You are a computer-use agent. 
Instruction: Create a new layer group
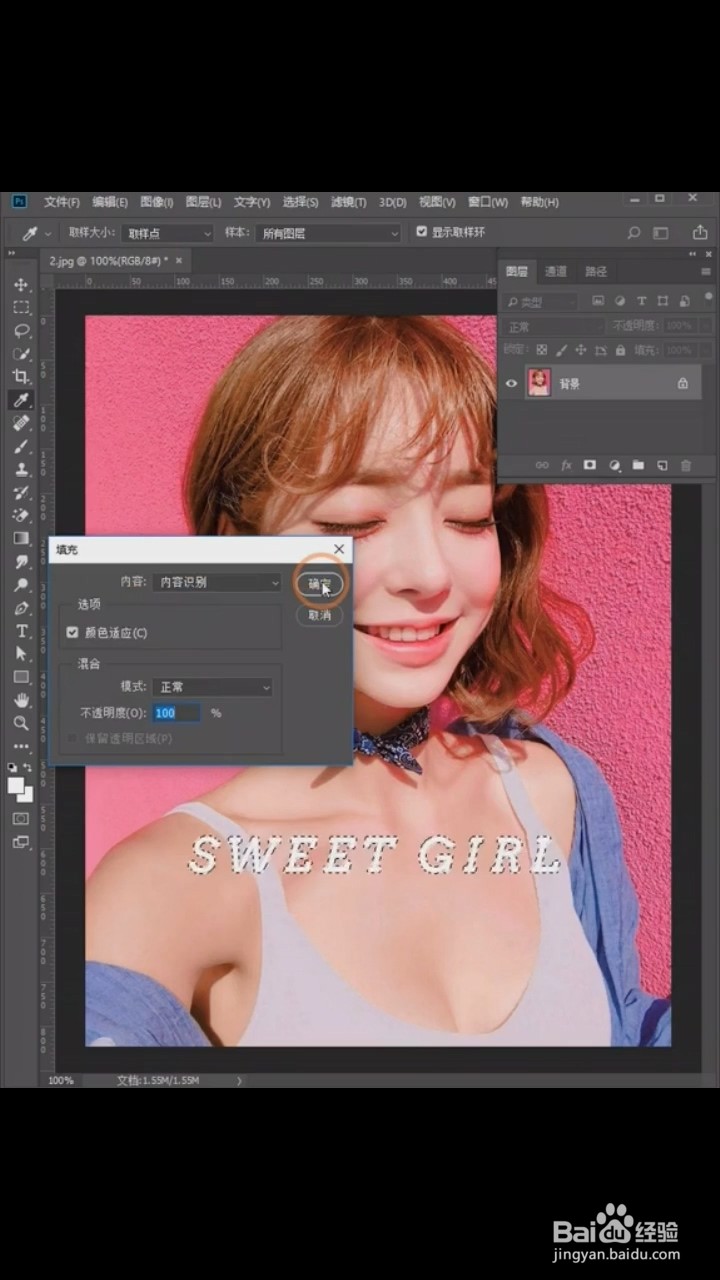pos(637,465)
